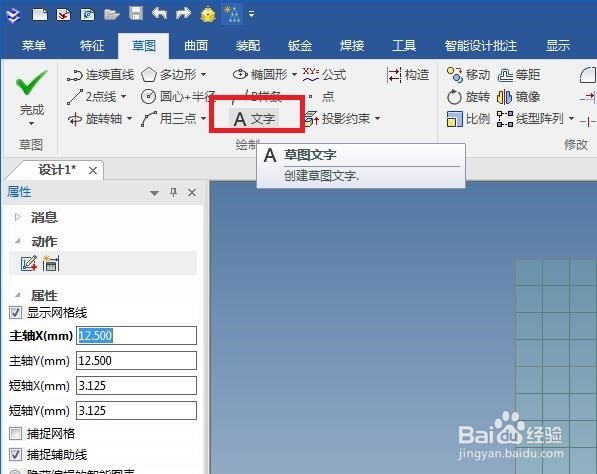Collapse the 属性 section in panel
The height and width of the screenshot is (474, 597).
pos(18,295)
